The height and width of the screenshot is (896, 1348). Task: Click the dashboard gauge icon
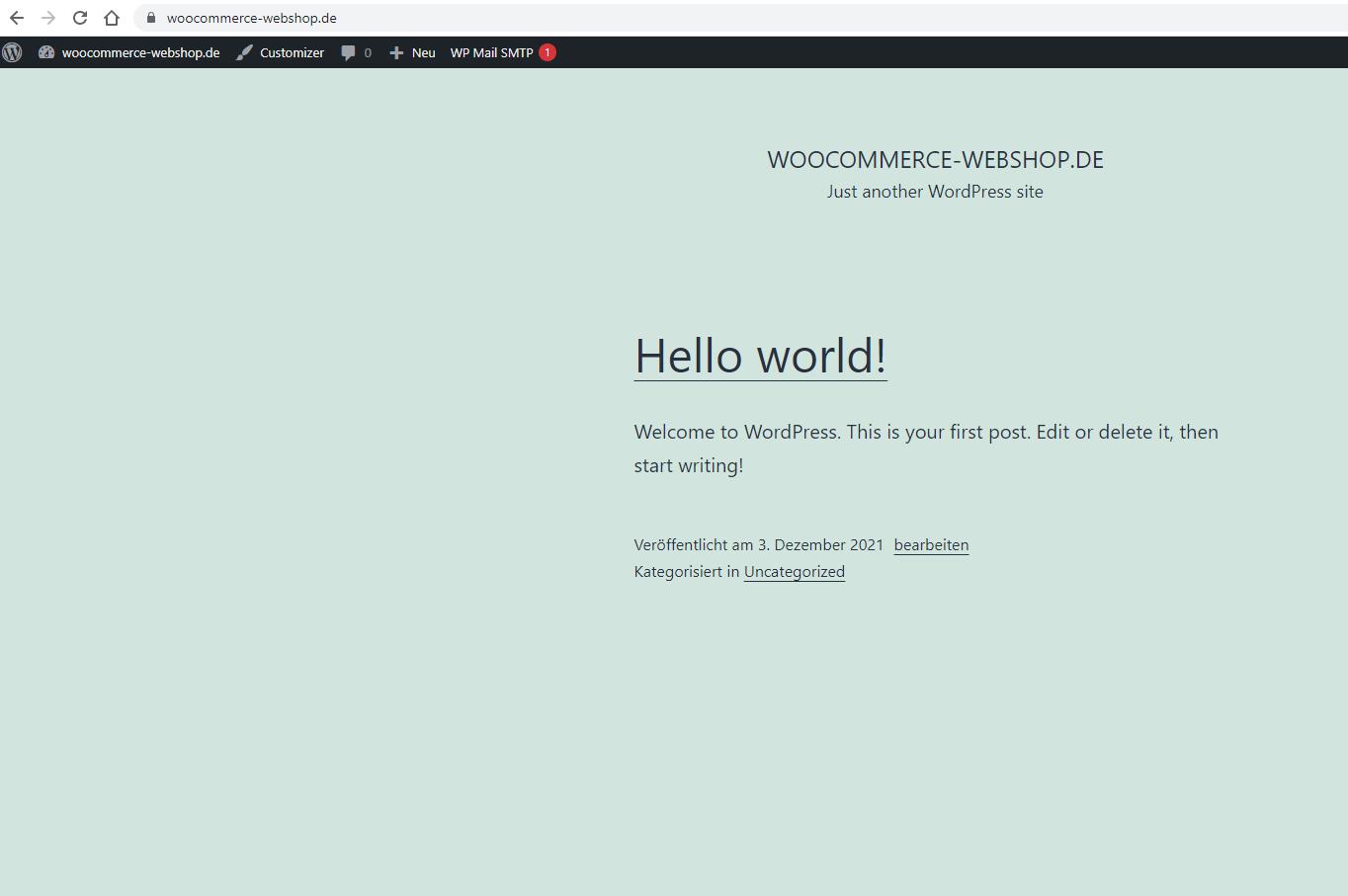[x=46, y=52]
